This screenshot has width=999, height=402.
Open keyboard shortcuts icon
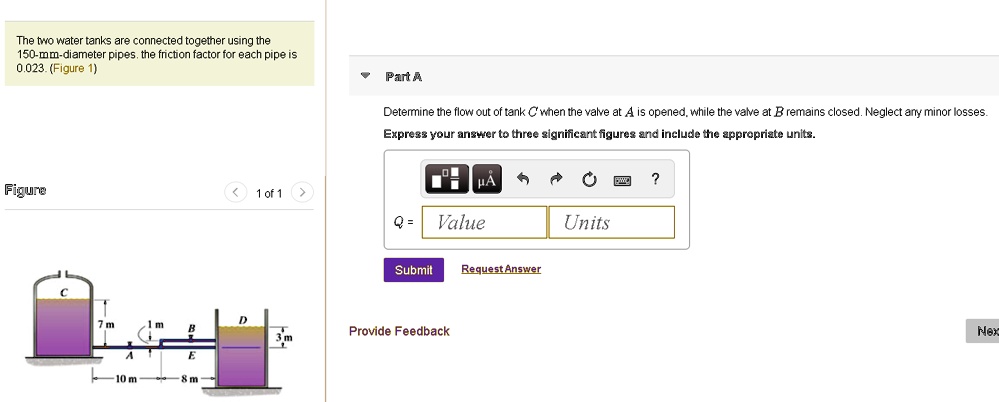[x=622, y=180]
